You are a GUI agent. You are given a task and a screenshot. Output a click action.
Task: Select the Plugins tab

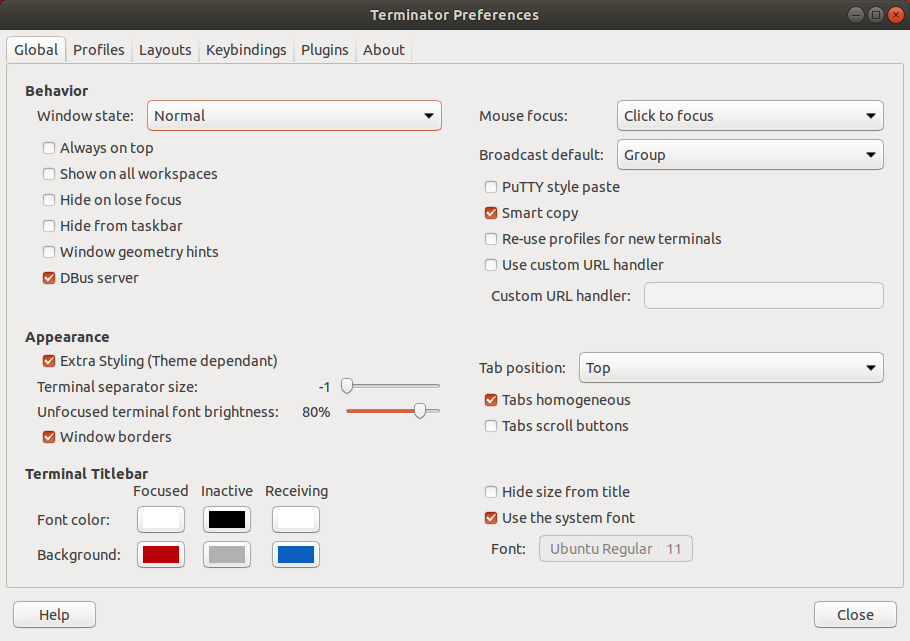pyautogui.click(x=324, y=50)
